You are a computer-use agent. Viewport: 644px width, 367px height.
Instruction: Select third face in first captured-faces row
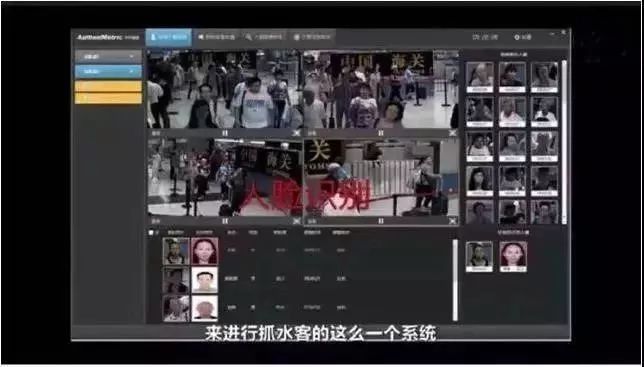click(545, 77)
